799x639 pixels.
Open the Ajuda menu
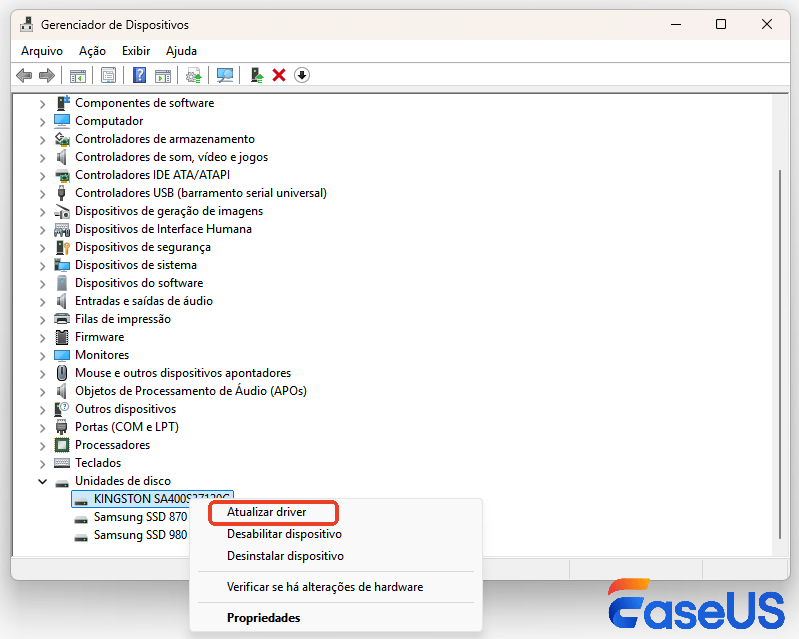coord(181,51)
